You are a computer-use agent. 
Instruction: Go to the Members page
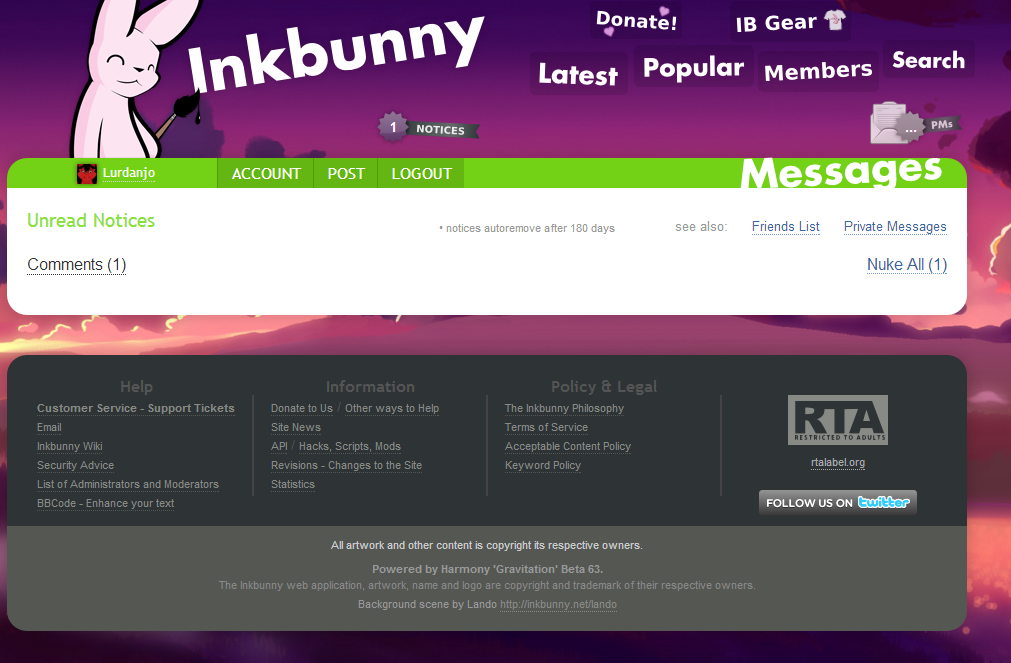point(818,70)
